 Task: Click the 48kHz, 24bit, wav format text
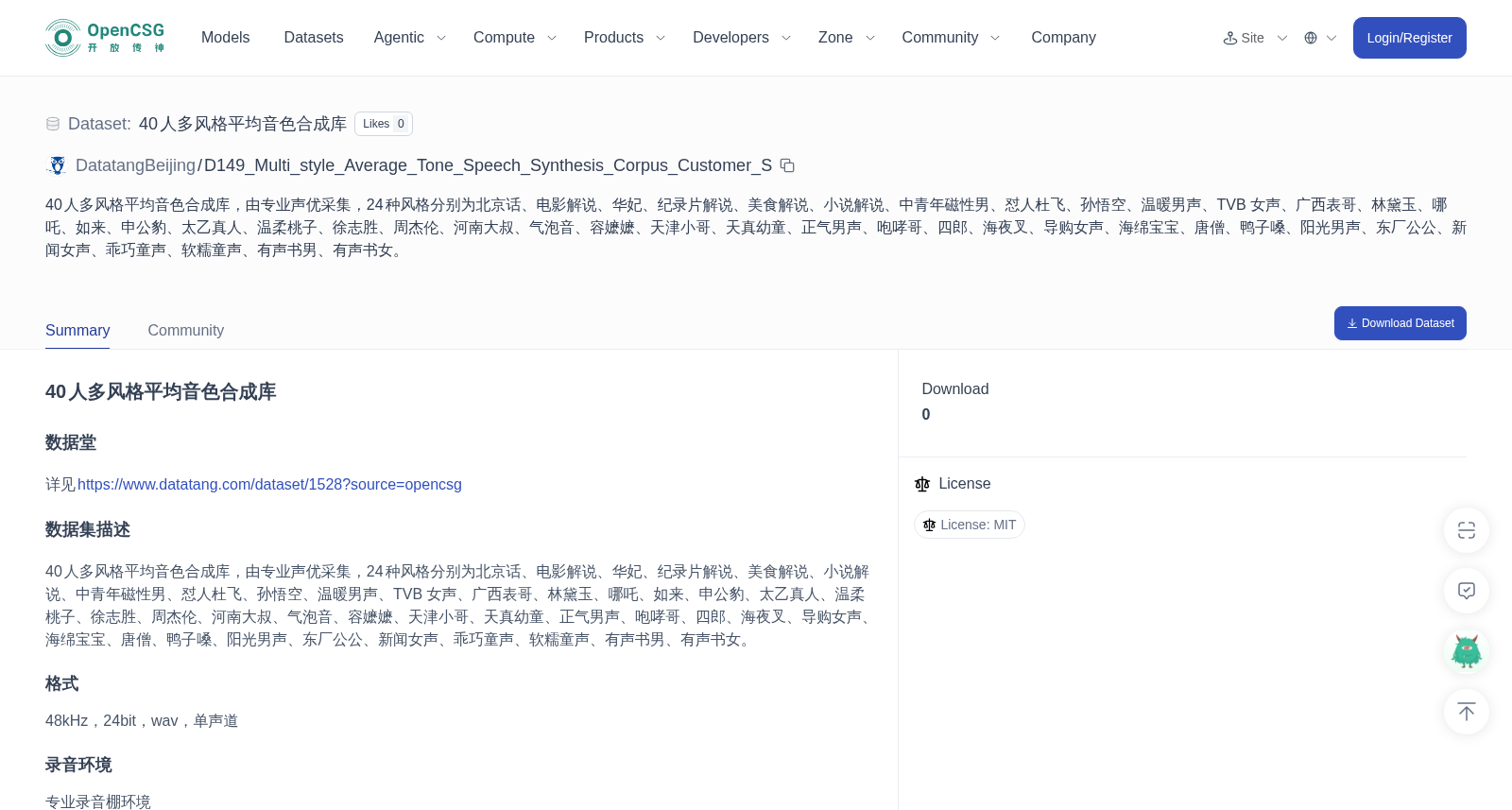pos(142,721)
